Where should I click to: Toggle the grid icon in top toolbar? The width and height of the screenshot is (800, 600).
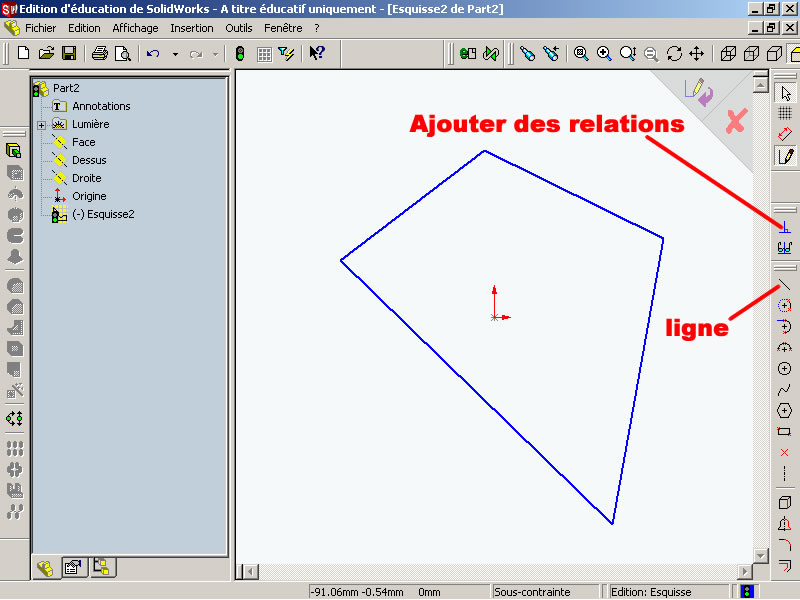pyautogui.click(x=264, y=54)
